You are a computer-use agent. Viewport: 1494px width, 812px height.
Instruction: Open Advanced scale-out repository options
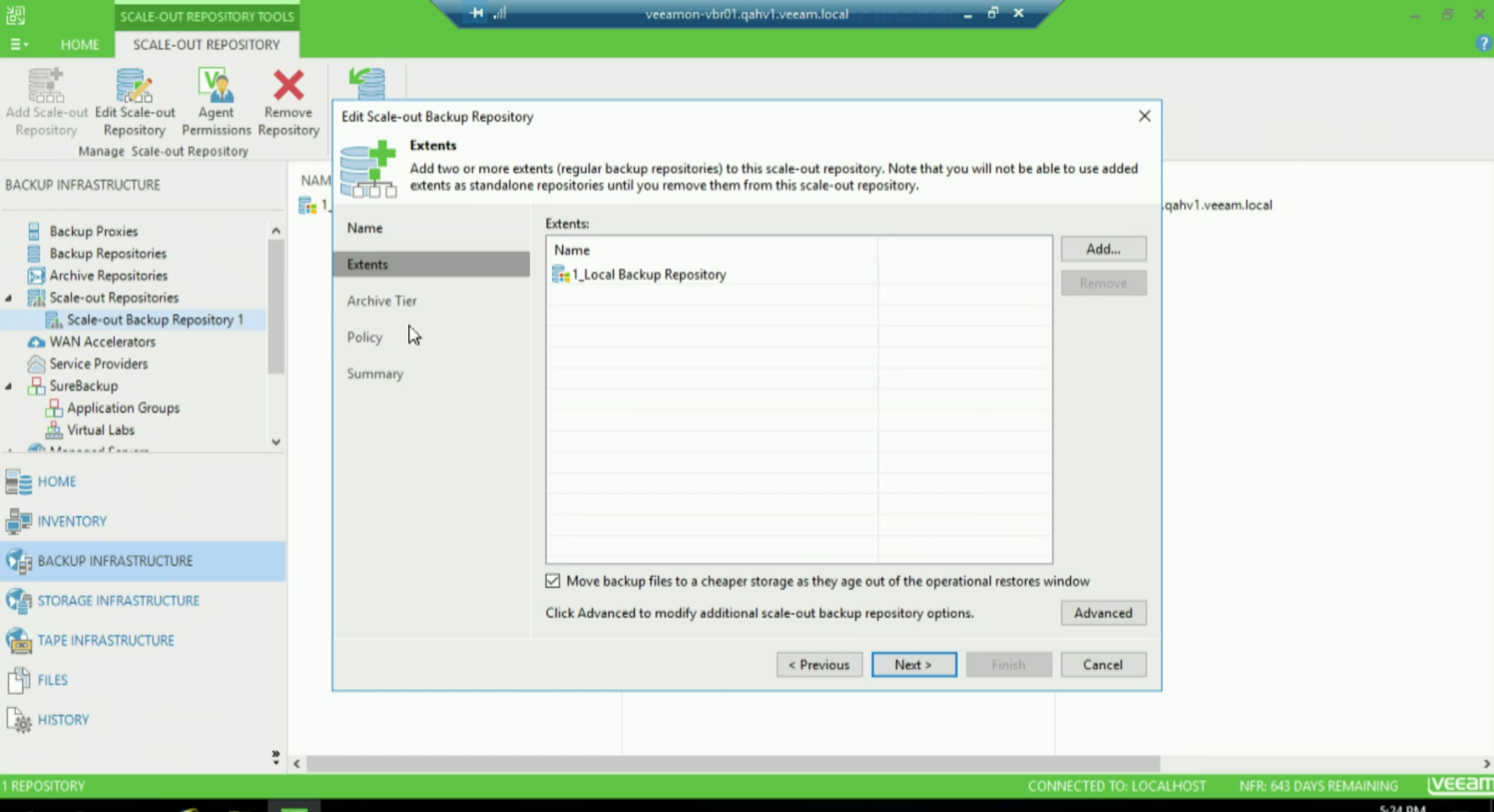[x=1103, y=613]
